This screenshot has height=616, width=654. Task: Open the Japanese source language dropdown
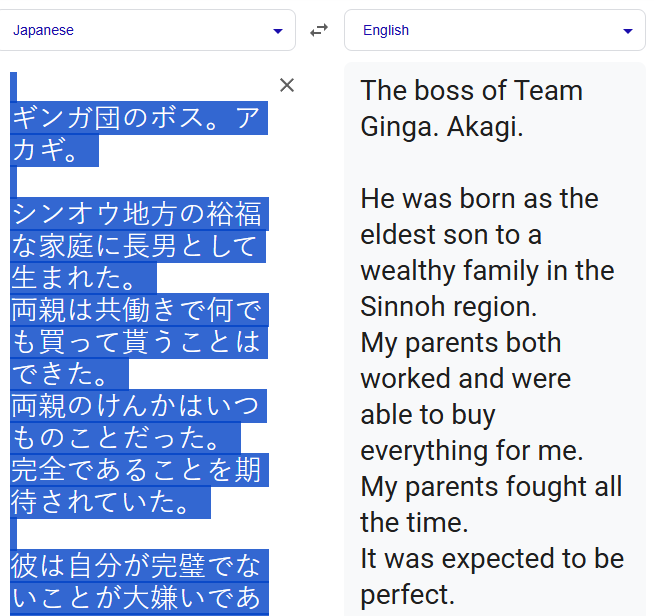click(x=147, y=30)
